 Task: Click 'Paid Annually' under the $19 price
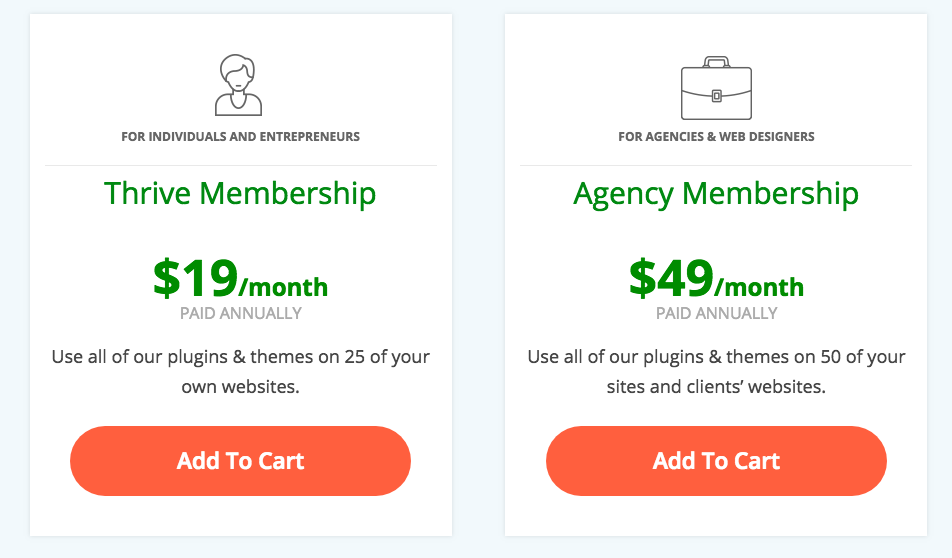coord(240,313)
